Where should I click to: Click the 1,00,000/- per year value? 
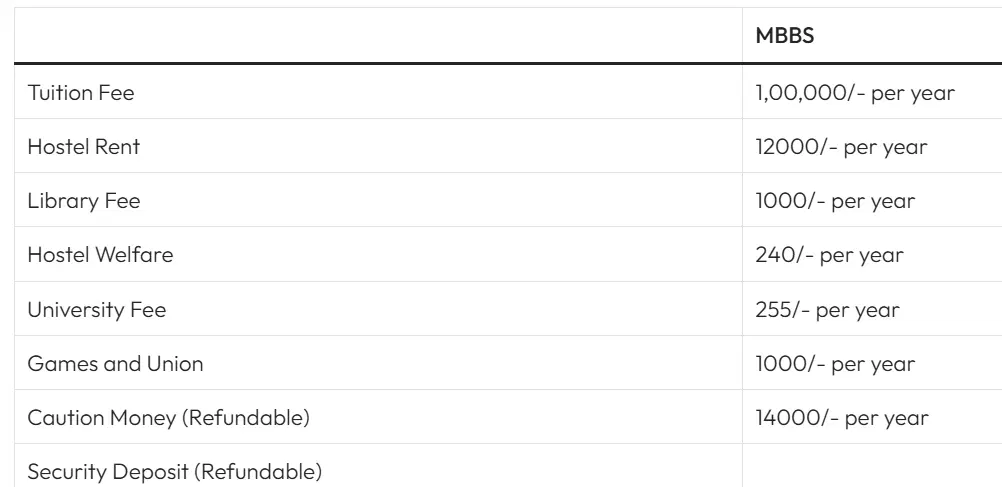click(856, 93)
